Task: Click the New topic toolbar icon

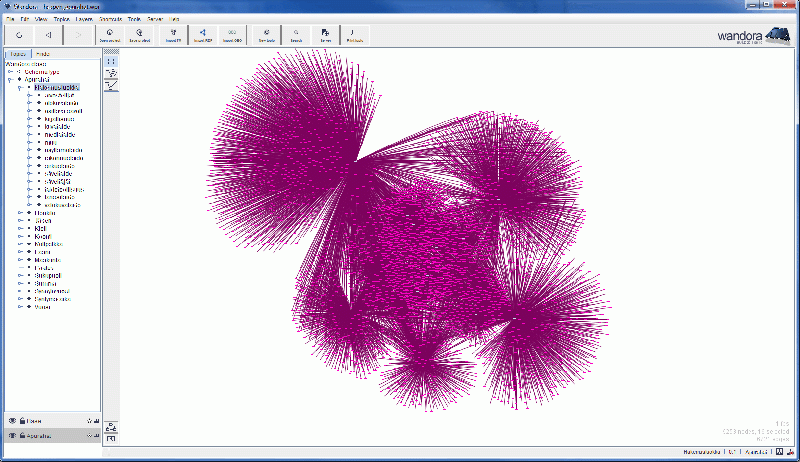Action: point(266,35)
